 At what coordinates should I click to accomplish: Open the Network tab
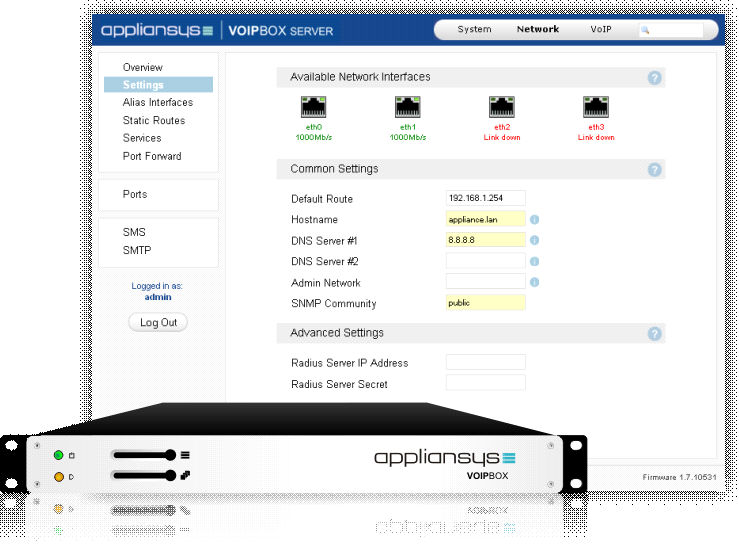538,29
